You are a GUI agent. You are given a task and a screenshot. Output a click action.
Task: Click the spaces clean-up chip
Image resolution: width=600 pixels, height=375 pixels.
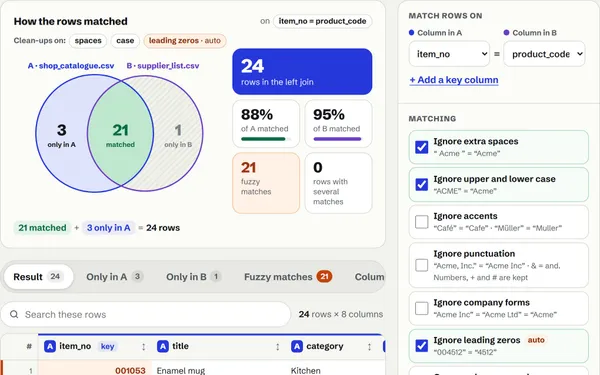point(88,41)
